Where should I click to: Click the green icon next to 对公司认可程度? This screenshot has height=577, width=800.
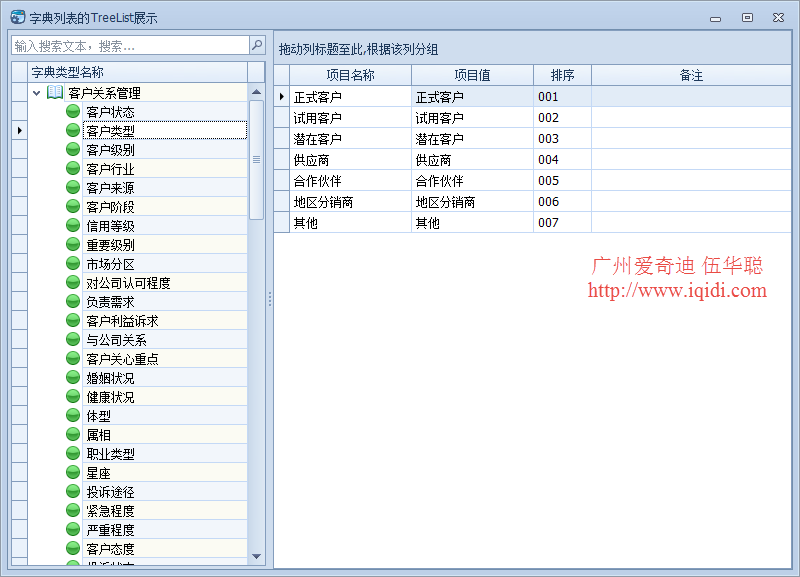pos(73,282)
